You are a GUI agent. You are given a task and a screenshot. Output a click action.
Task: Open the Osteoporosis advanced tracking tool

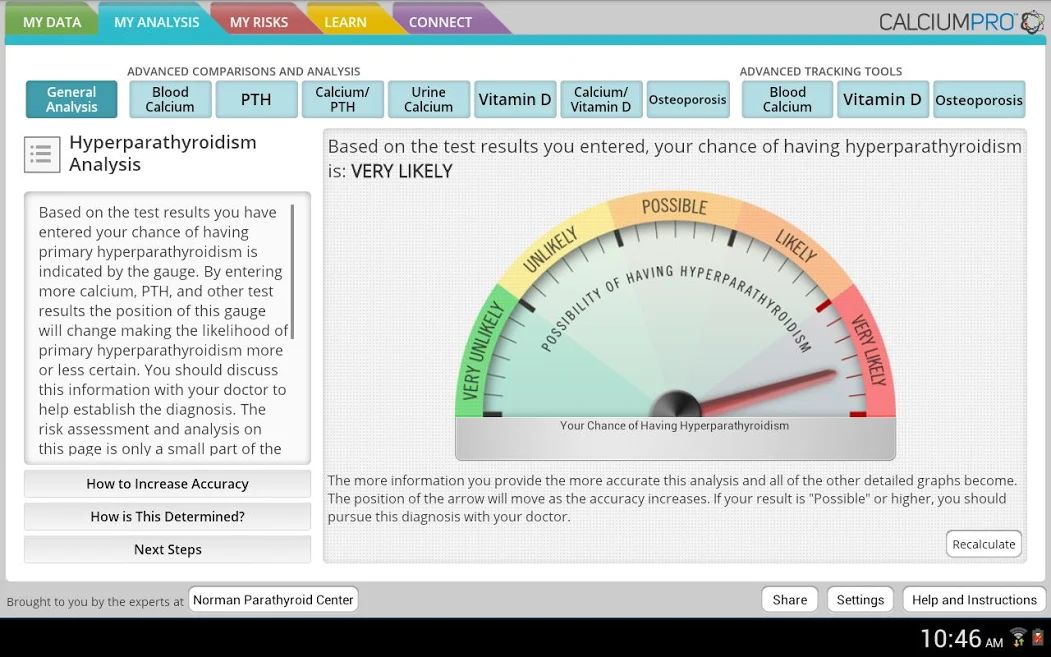[978, 100]
